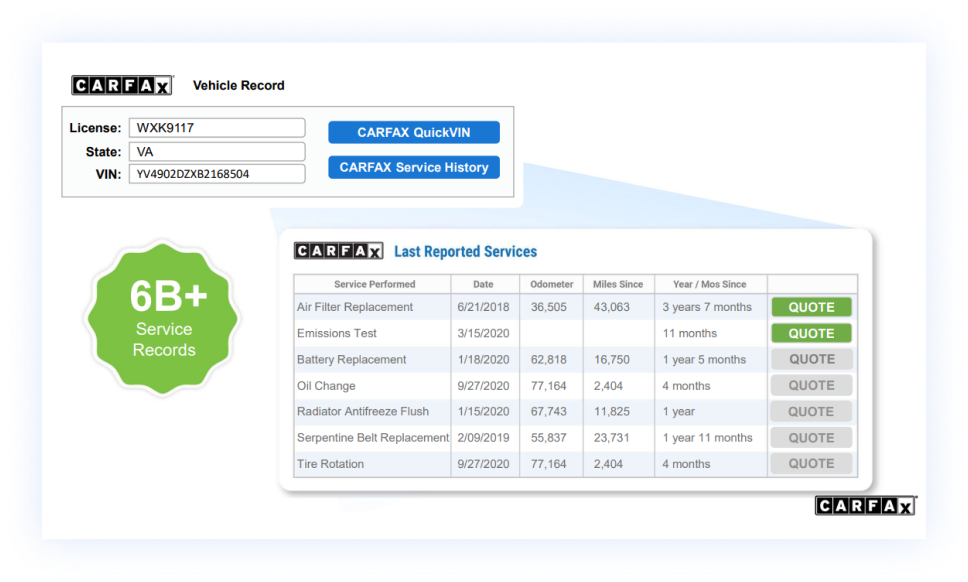Select the "11 months" Emissions Test cell
The width and height of the screenshot is (968, 582).
point(690,333)
